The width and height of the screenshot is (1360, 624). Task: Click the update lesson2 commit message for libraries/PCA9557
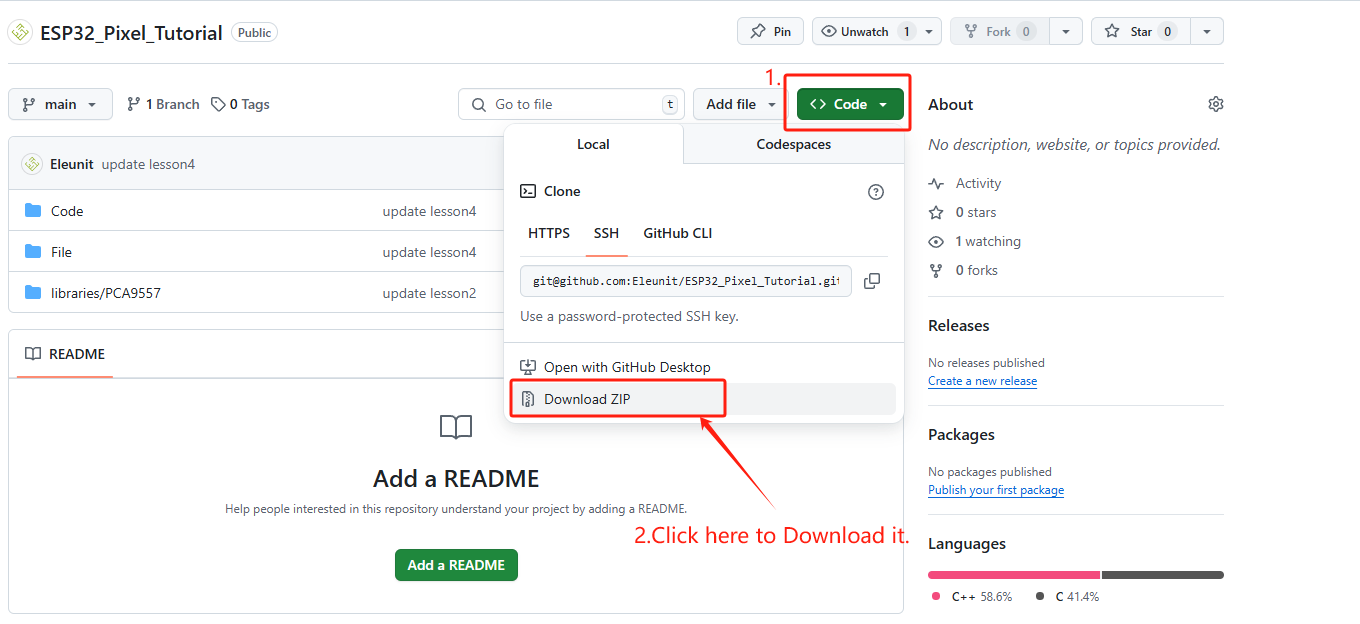pyautogui.click(x=429, y=293)
